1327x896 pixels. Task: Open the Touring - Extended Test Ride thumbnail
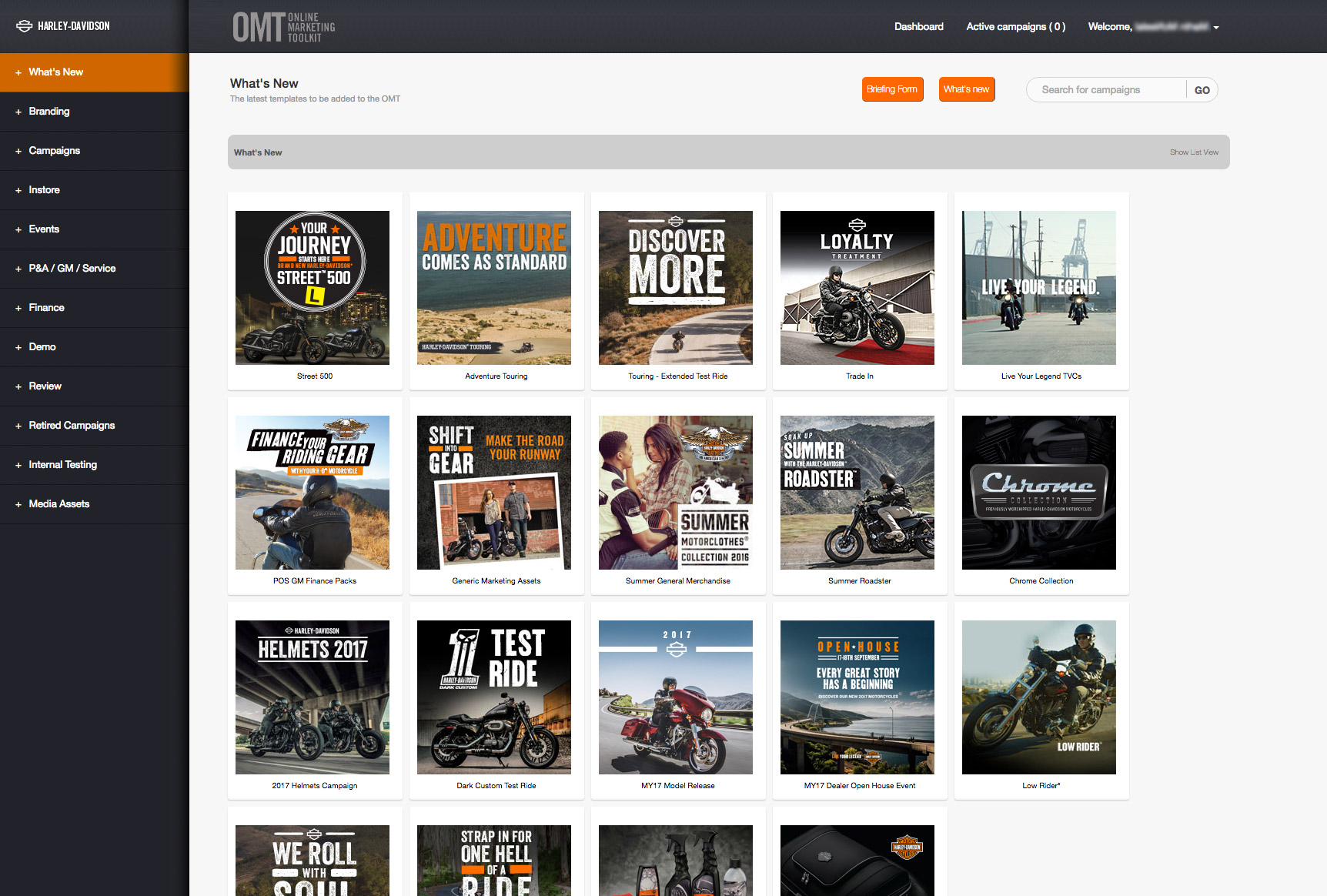(676, 288)
